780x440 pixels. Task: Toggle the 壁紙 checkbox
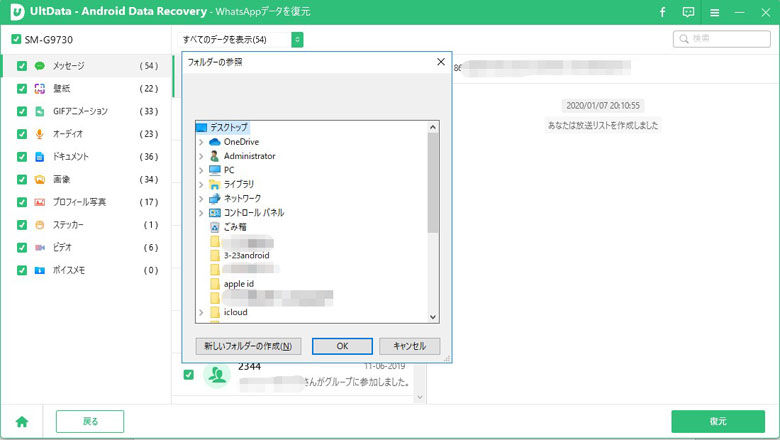coord(22,88)
